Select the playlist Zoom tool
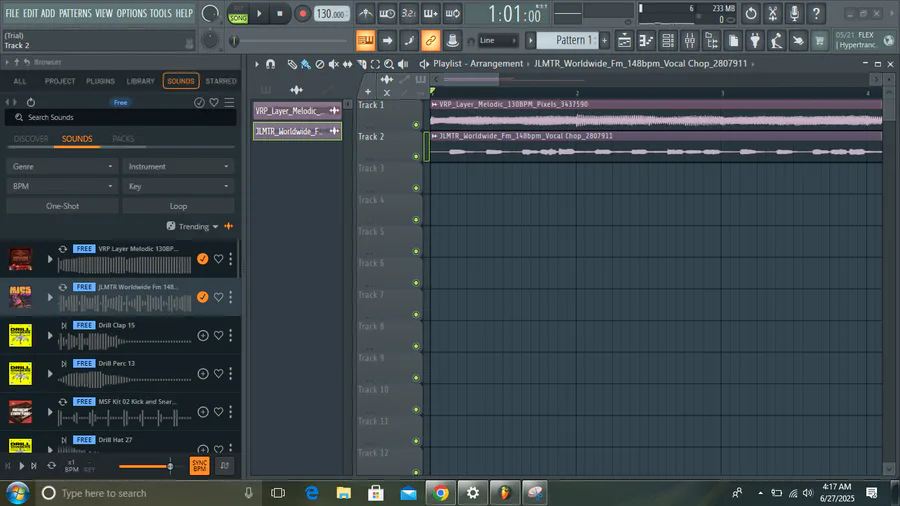 [389, 64]
